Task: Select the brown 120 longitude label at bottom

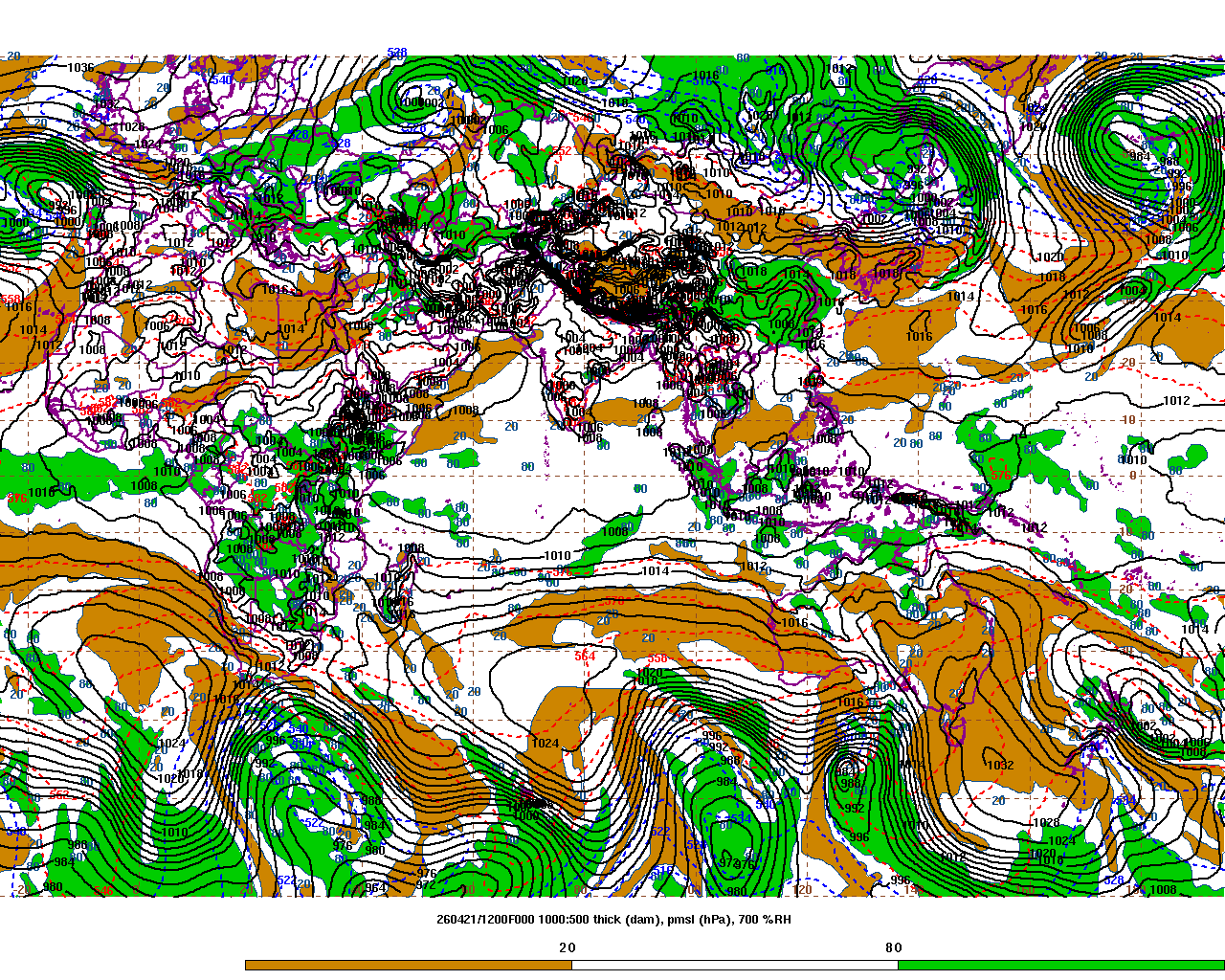Action: [x=802, y=890]
